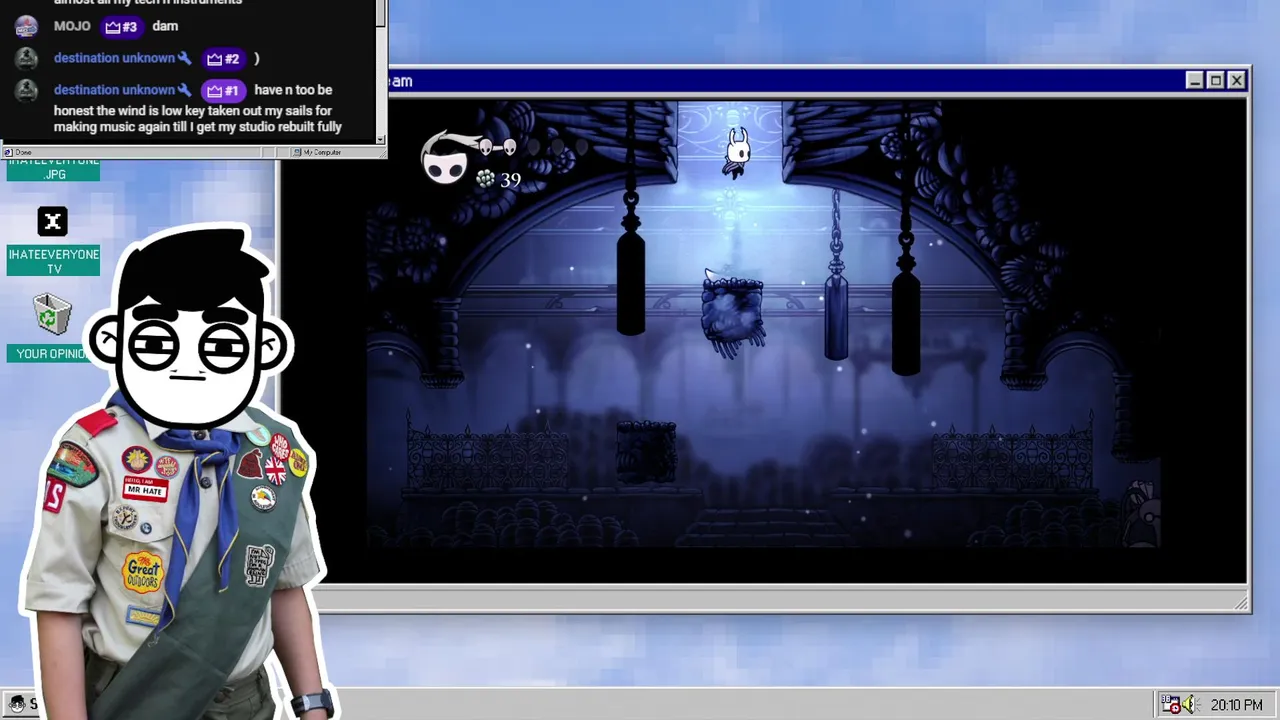
Task: Click the geo currency icon beside 39
Action: click(x=485, y=179)
